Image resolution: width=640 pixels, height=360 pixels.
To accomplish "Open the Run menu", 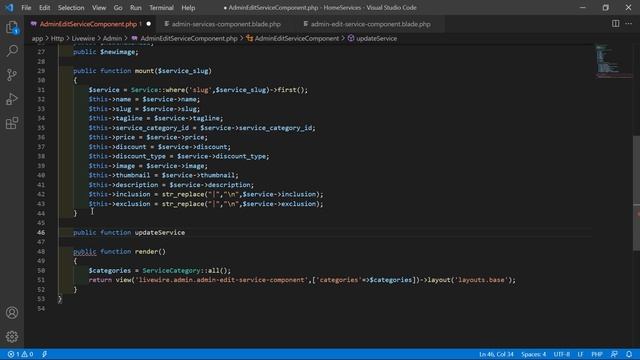I will coord(136,8).
